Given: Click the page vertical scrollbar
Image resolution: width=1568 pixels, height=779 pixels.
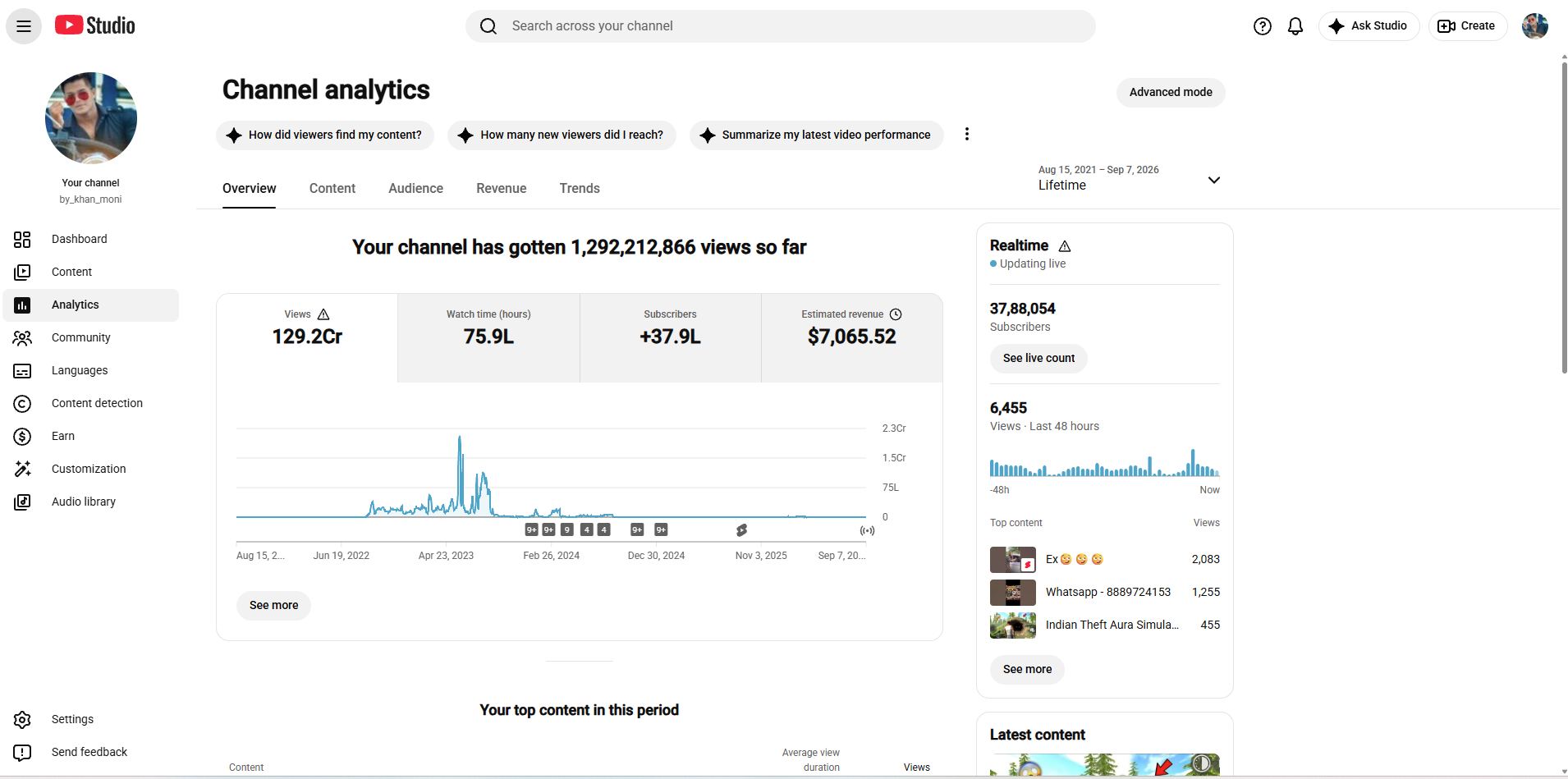Looking at the screenshot, I should tap(1564, 218).
